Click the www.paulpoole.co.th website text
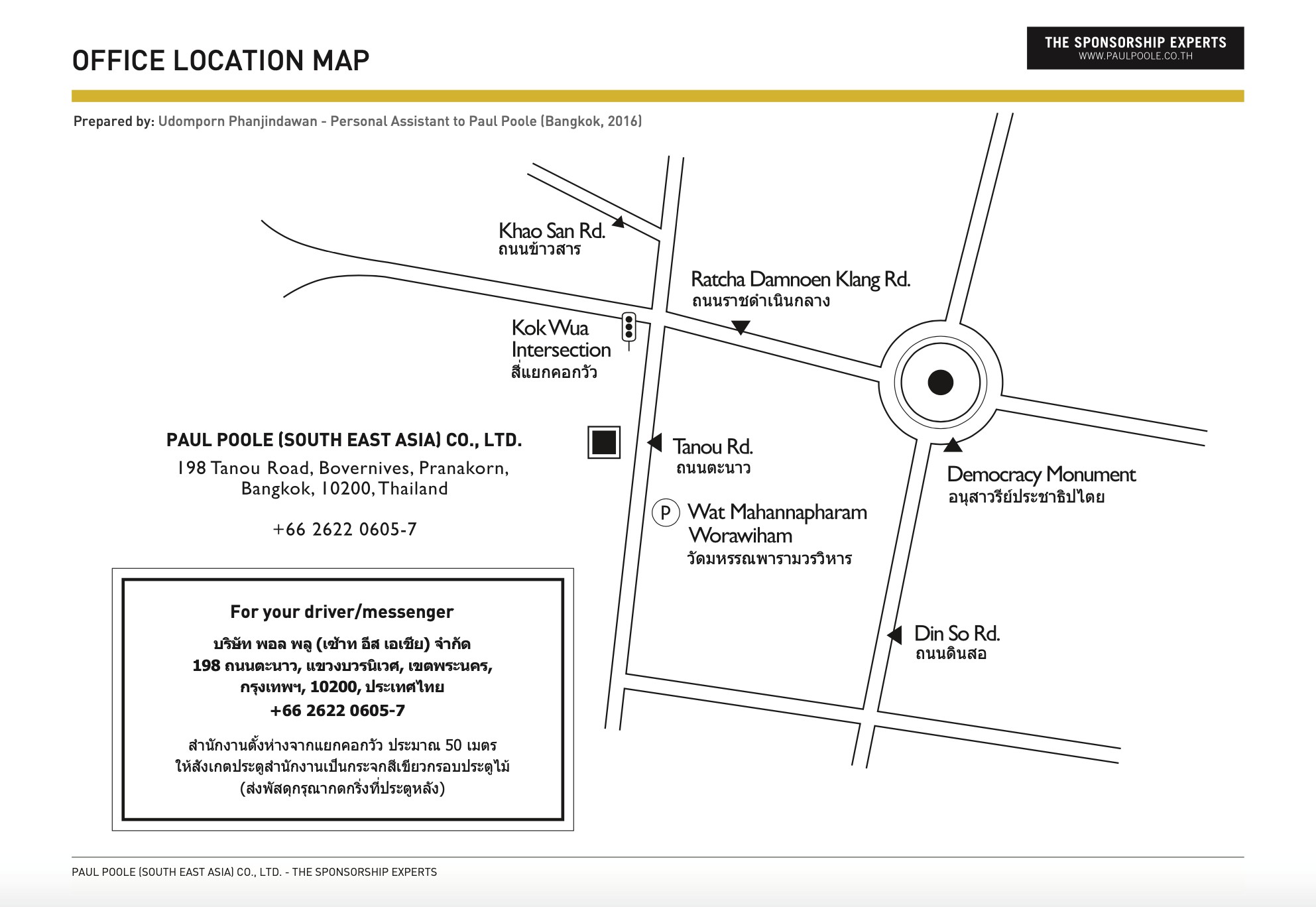Viewport: 1316px width, 907px height. (x=1135, y=57)
